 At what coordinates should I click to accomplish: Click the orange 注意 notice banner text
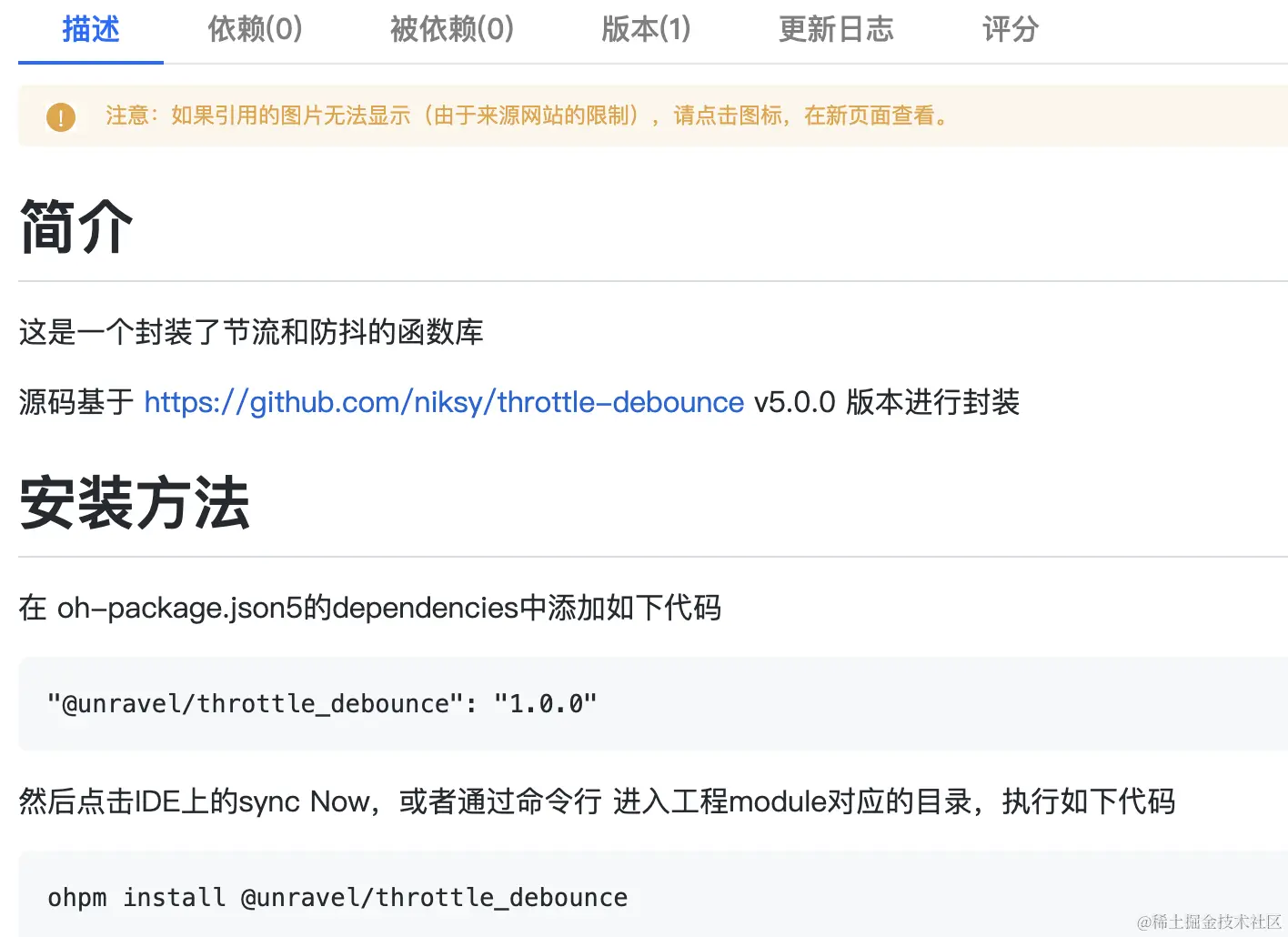click(528, 116)
